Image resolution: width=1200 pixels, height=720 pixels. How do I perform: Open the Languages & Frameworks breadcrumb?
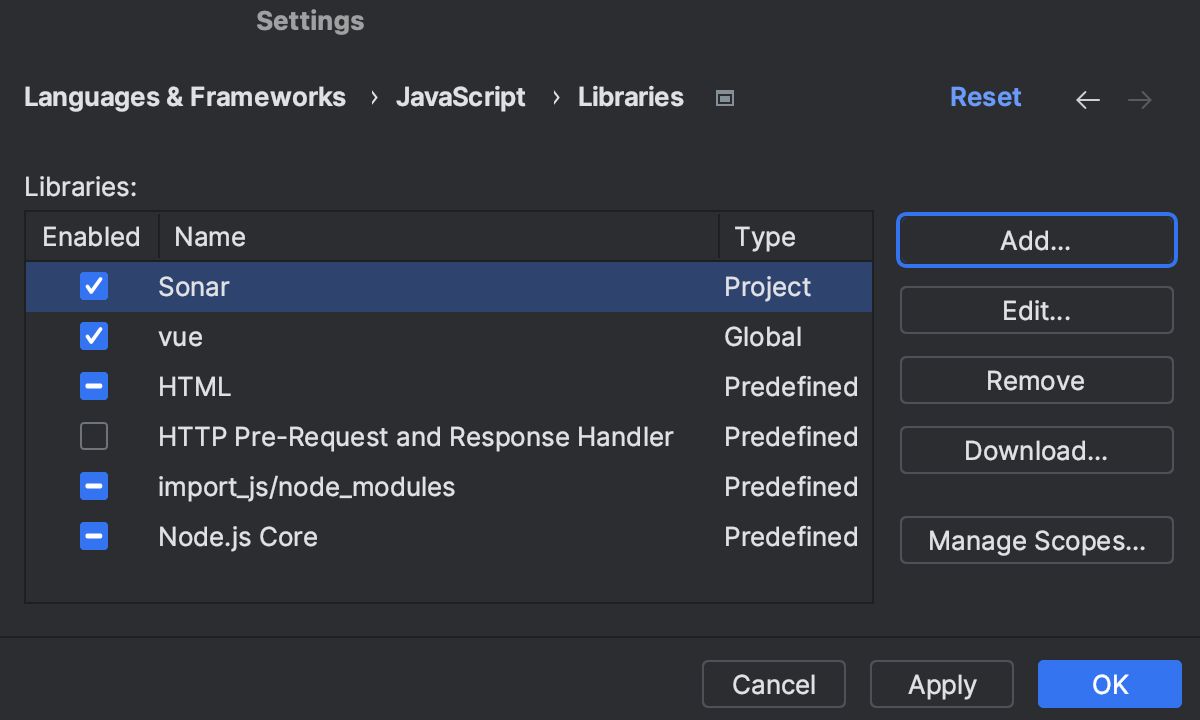click(185, 97)
